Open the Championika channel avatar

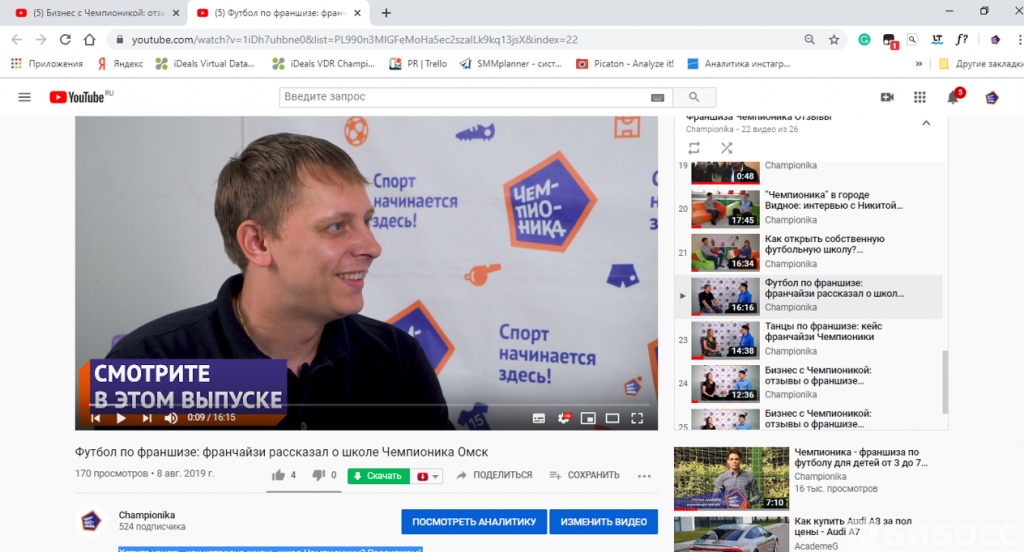pyautogui.click(x=91, y=521)
